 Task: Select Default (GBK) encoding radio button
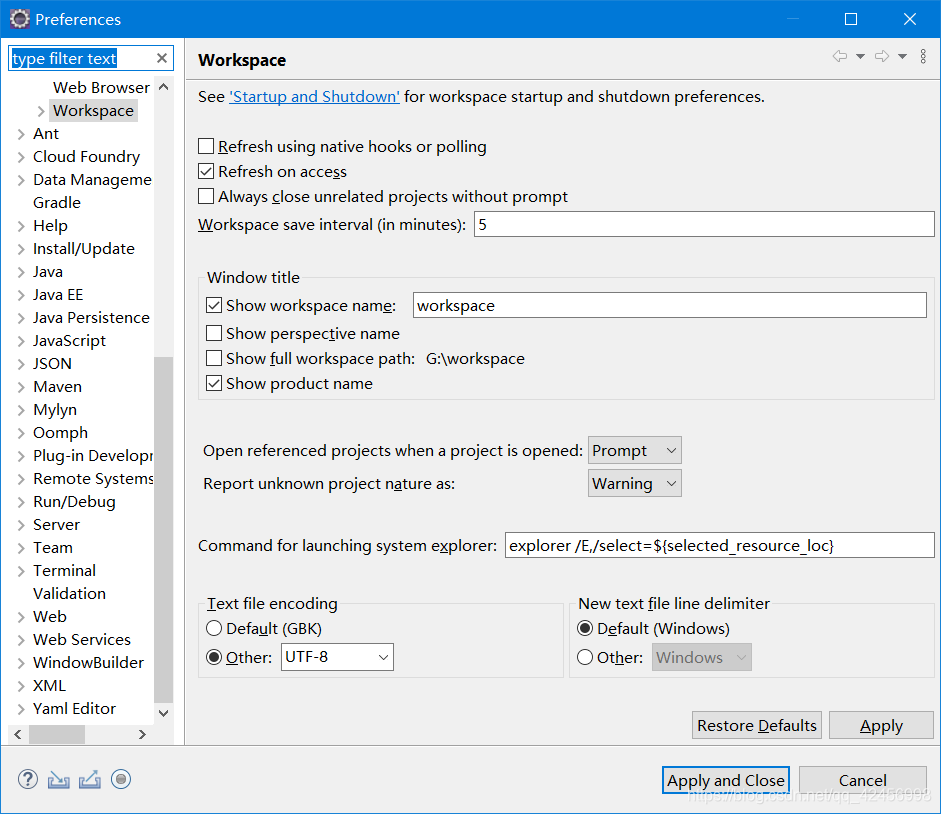point(214,629)
